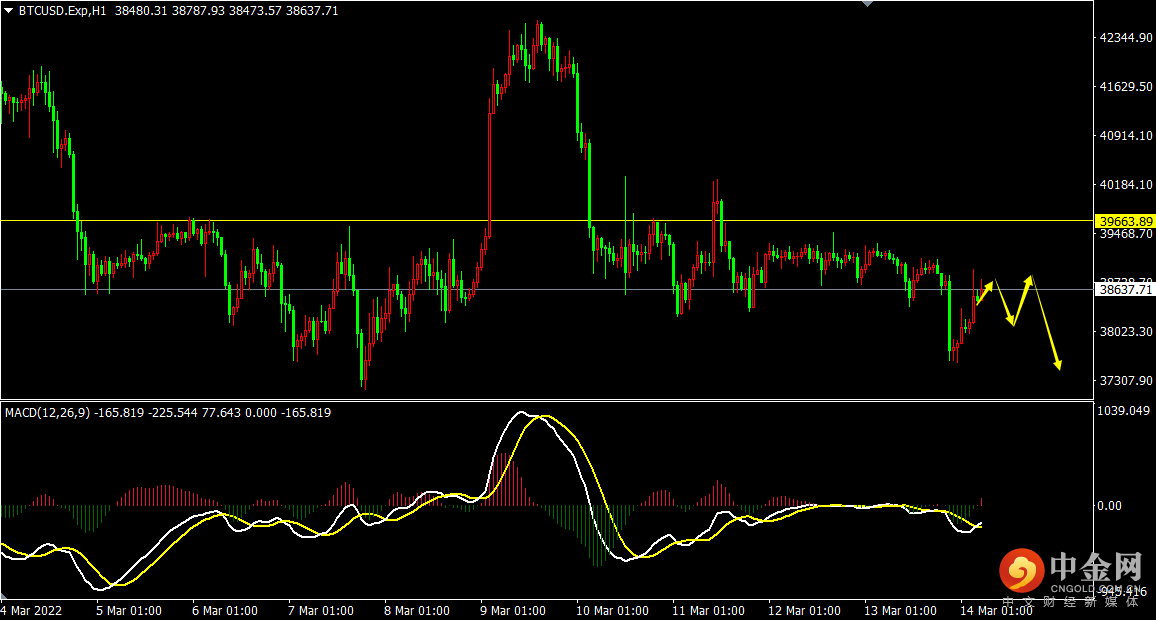Click the triangle beside BTCUSD.Exp,H1 title
The height and width of the screenshot is (620, 1156).
(8, 11)
